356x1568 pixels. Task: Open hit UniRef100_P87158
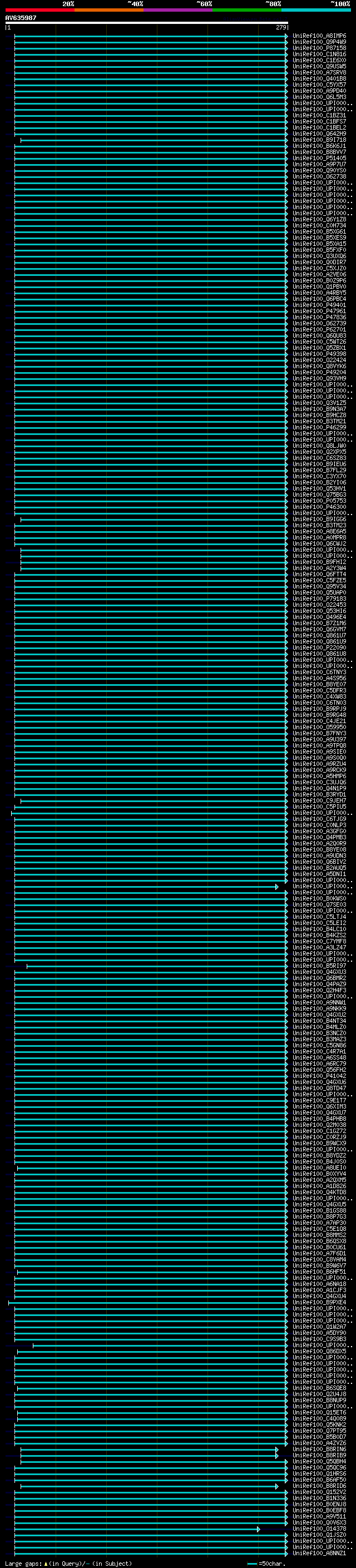(x=319, y=48)
